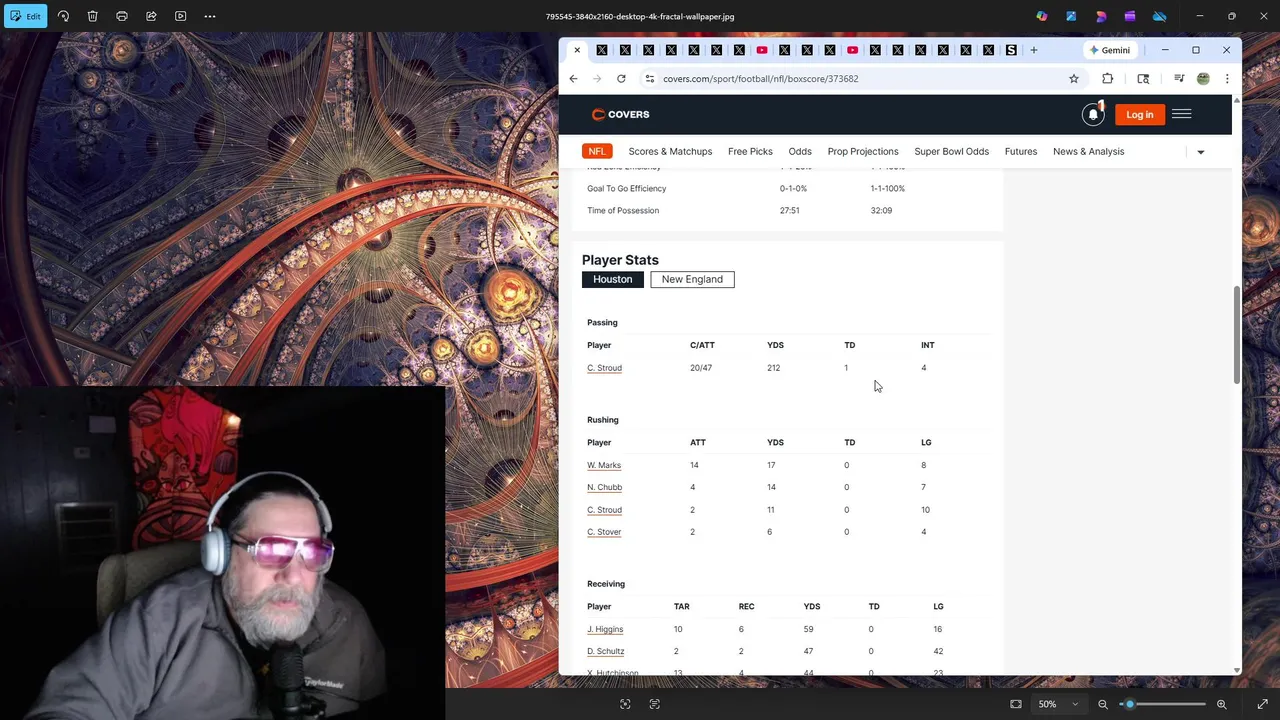
Task: Reload the covers.com page
Action: coord(621,78)
